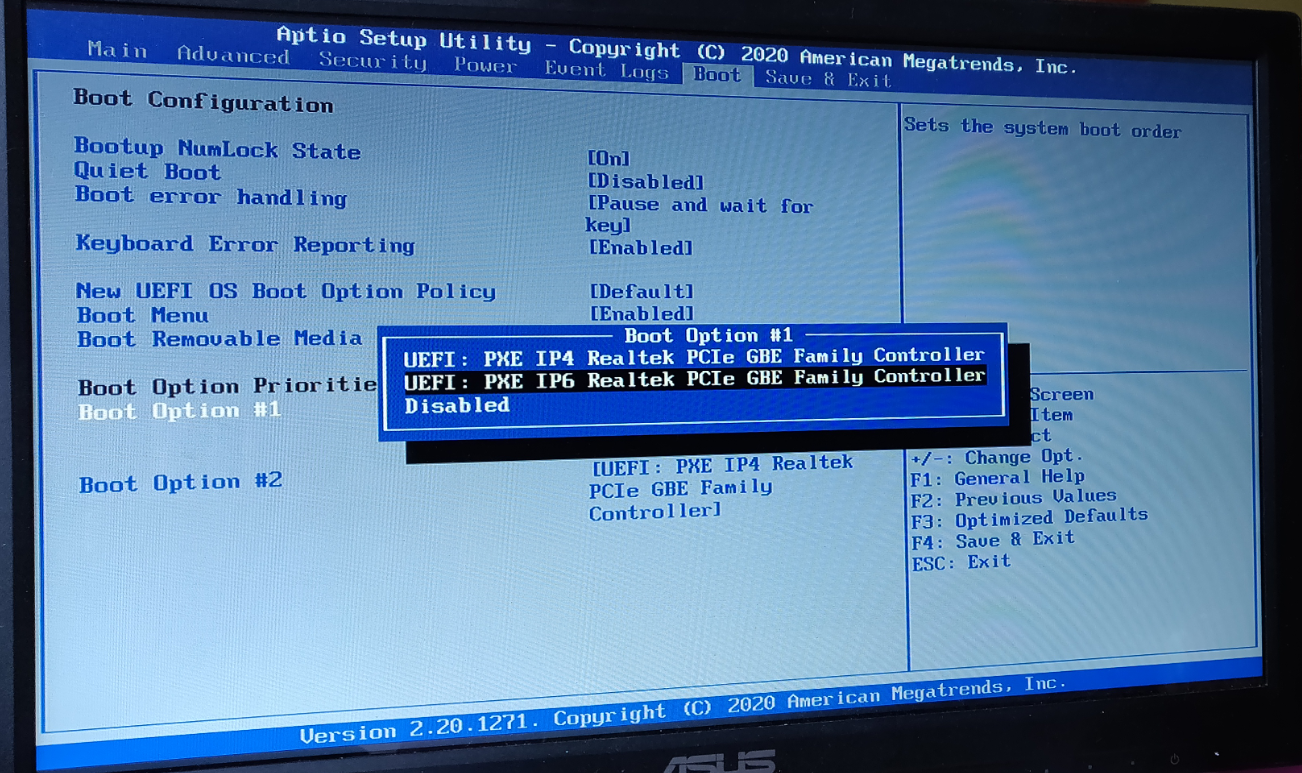Go to the Power tab
Screen dimensions: 1302x773
tap(485, 65)
